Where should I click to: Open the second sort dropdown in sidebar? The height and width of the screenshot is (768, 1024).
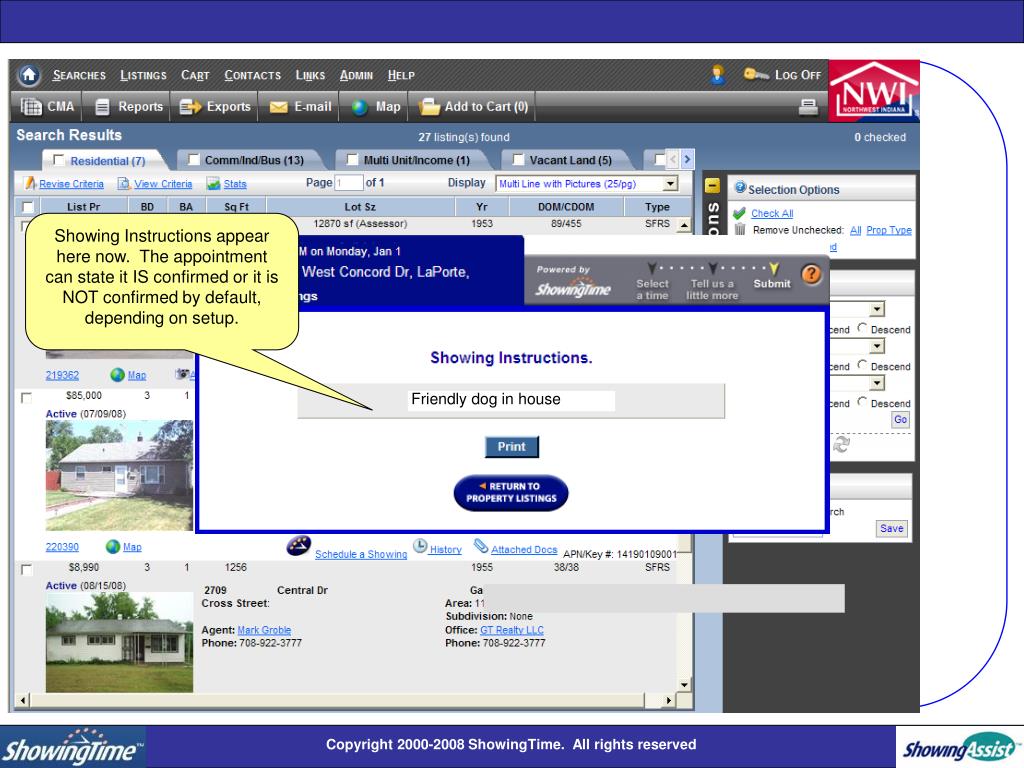tap(876, 346)
